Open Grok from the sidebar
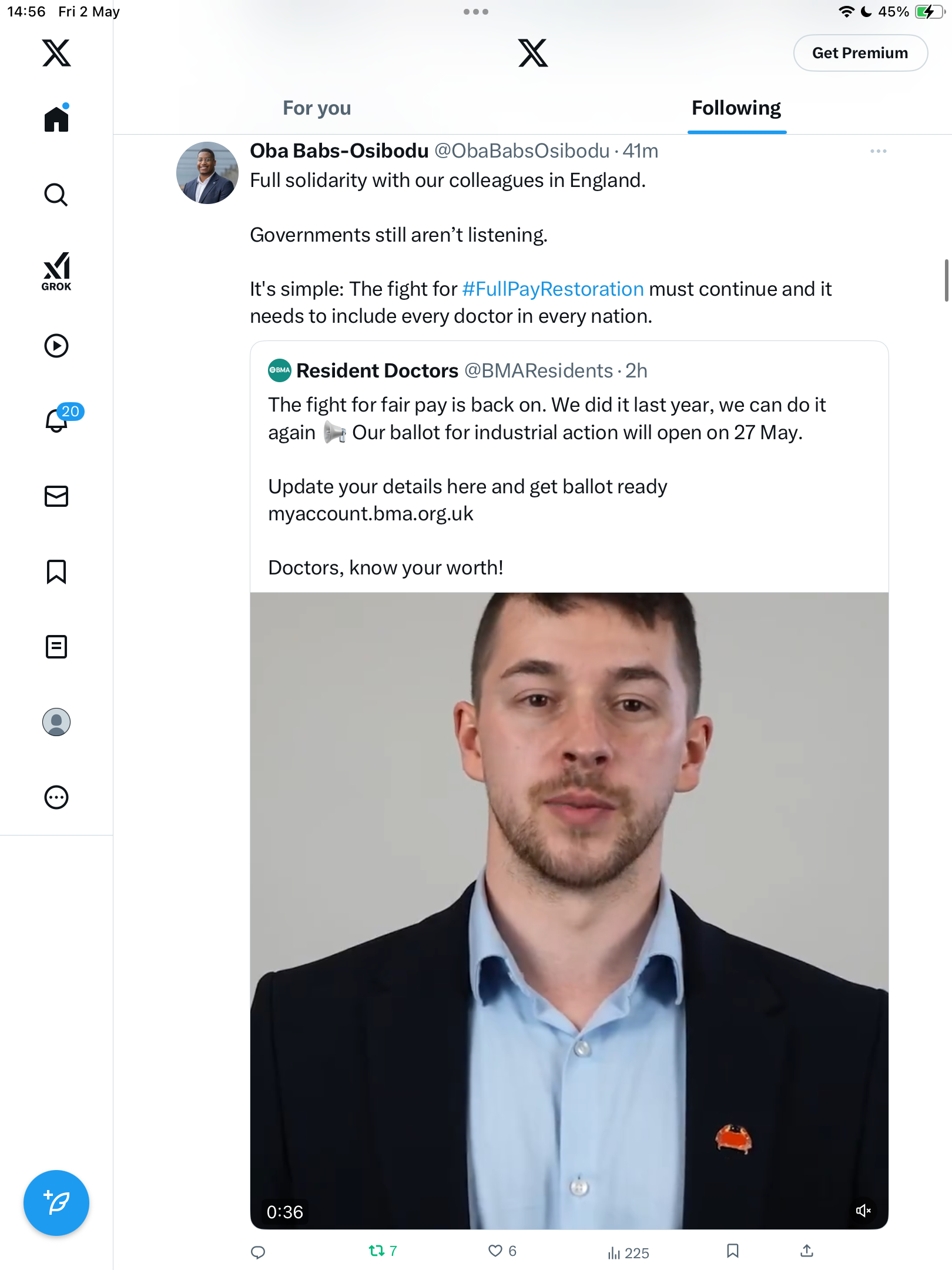Viewport: 952px width, 1270px height. pos(56,271)
